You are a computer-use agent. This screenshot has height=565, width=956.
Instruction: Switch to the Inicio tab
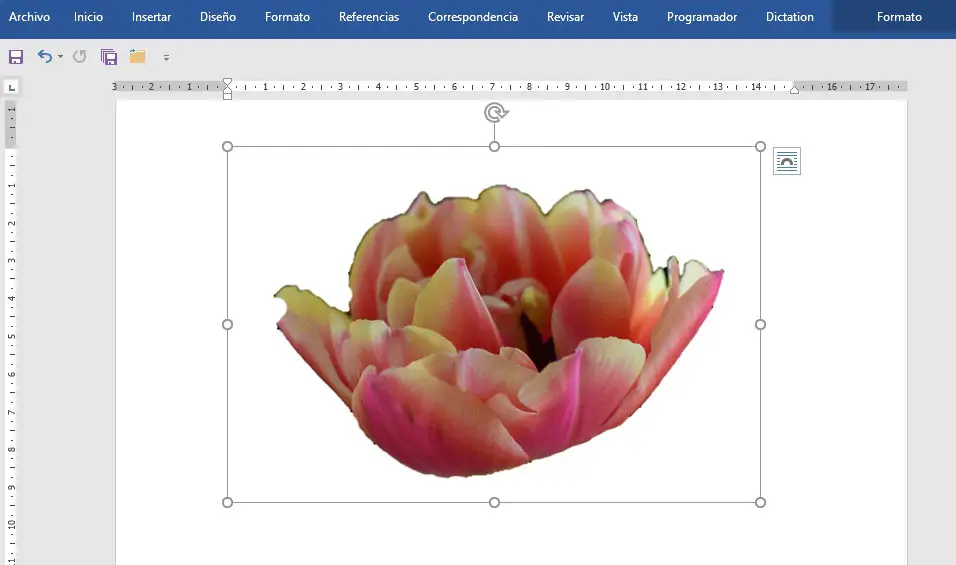click(88, 17)
